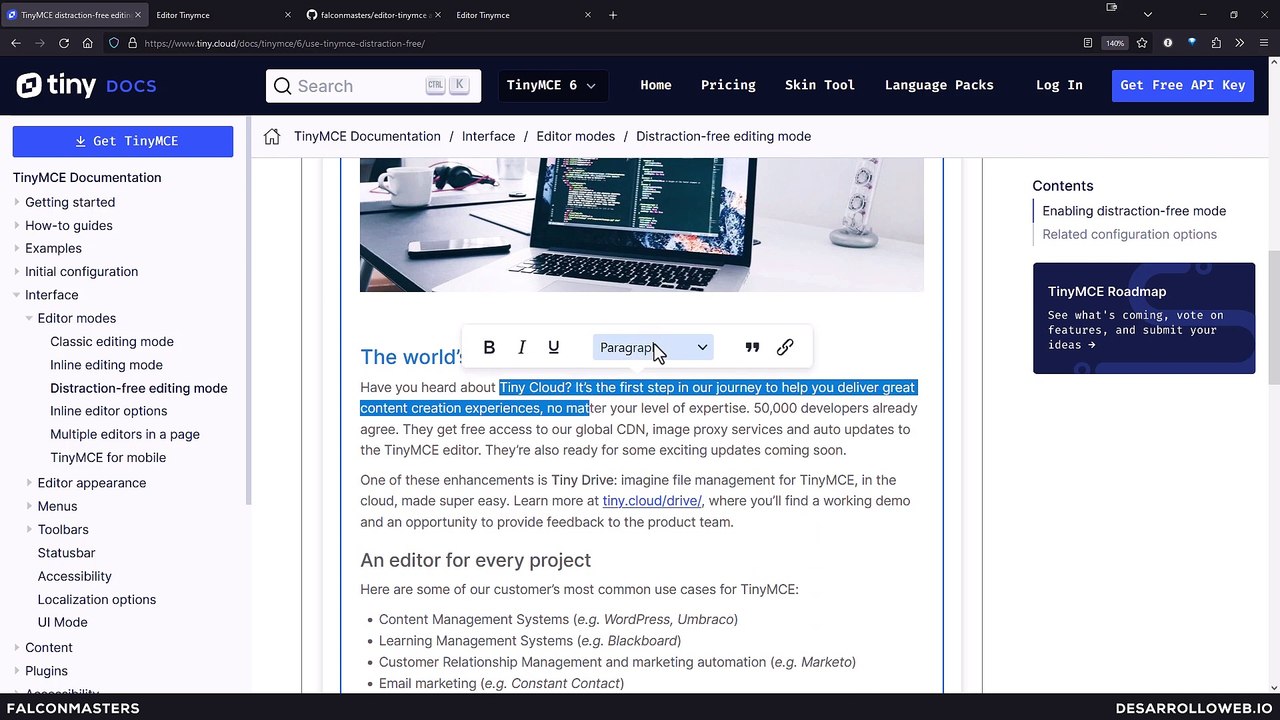Open the TinyMCE 6 version dropdown
1280x720 pixels.
tap(551, 85)
